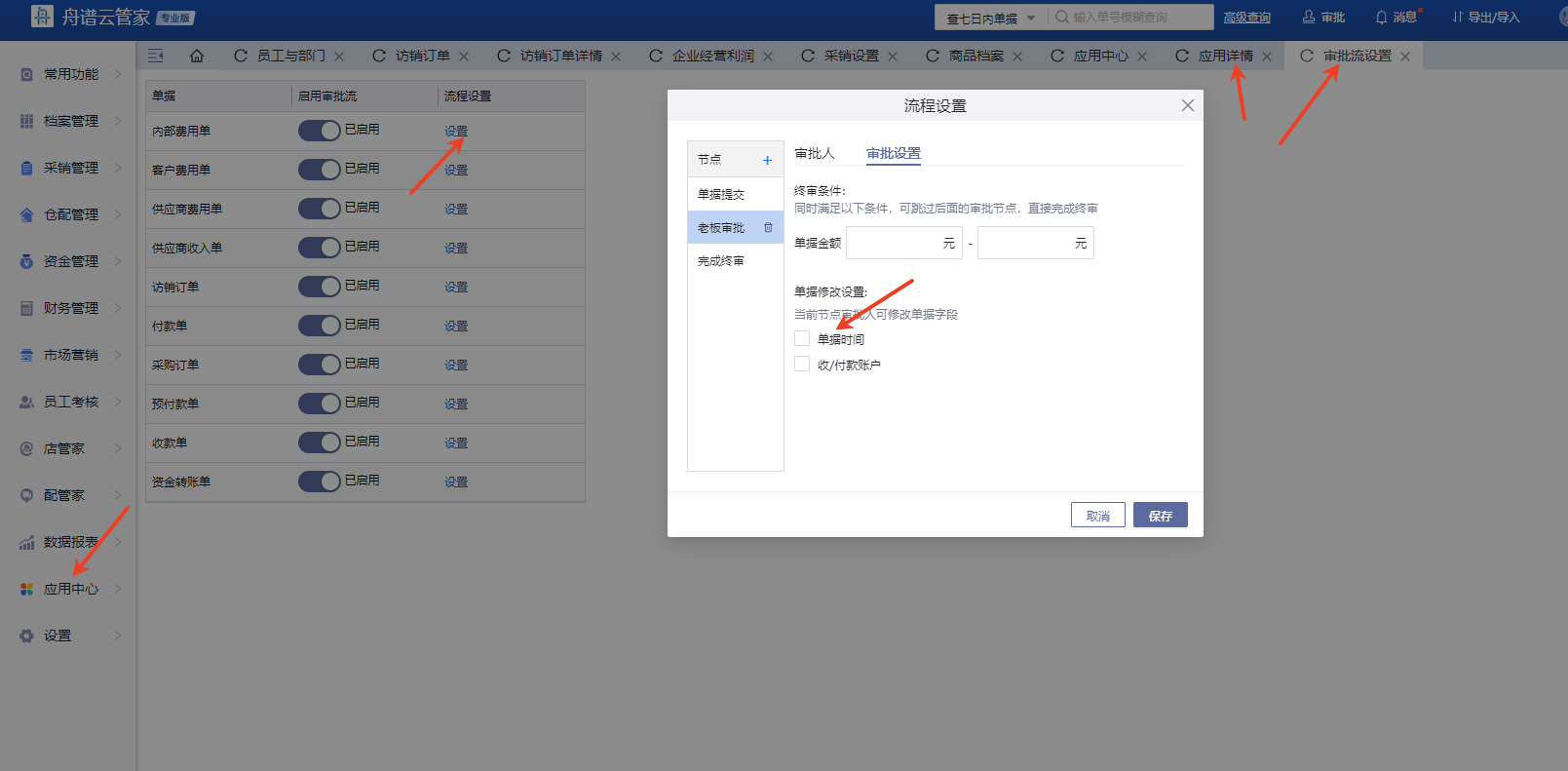Click the home icon in tab bar
This screenshot has height=771, width=1568.
point(197,57)
